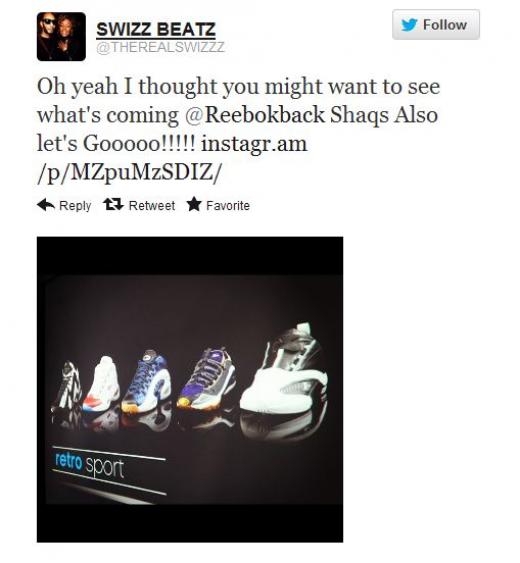Click the Twitter bird icon on Follow
The width and height of the screenshot is (520, 563).
click(409, 25)
